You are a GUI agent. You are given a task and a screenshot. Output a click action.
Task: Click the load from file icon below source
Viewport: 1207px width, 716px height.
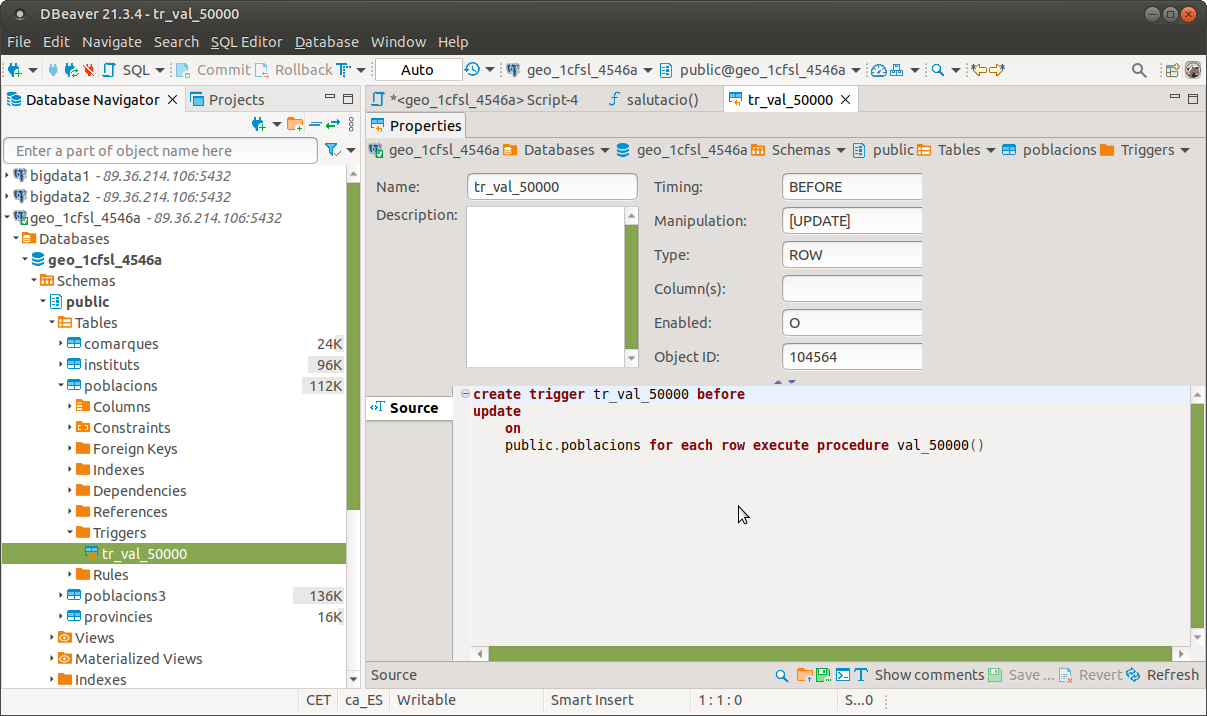tap(805, 675)
